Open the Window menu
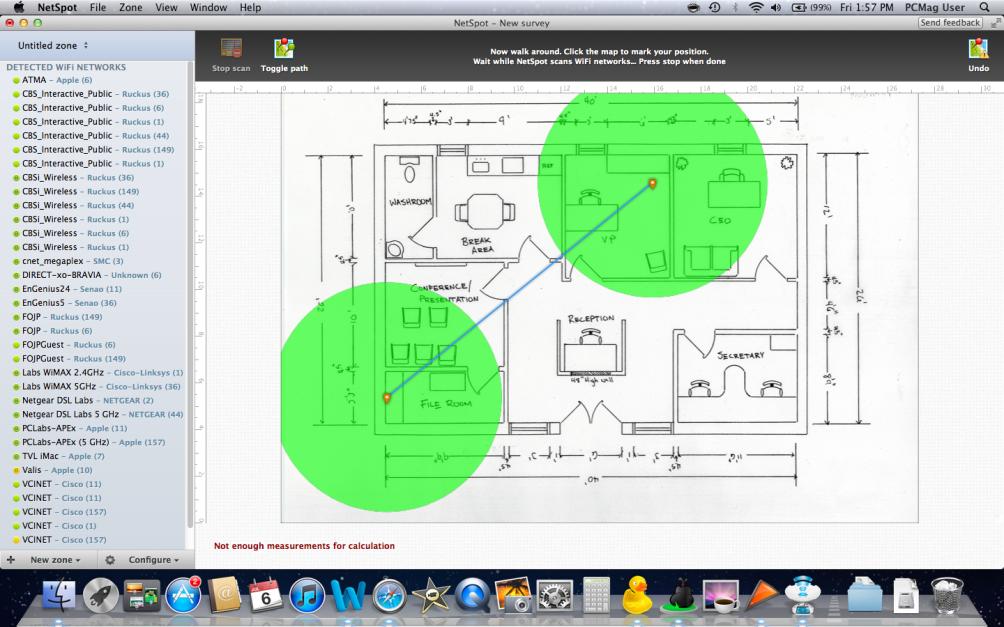1004x627 pixels. click(x=209, y=8)
